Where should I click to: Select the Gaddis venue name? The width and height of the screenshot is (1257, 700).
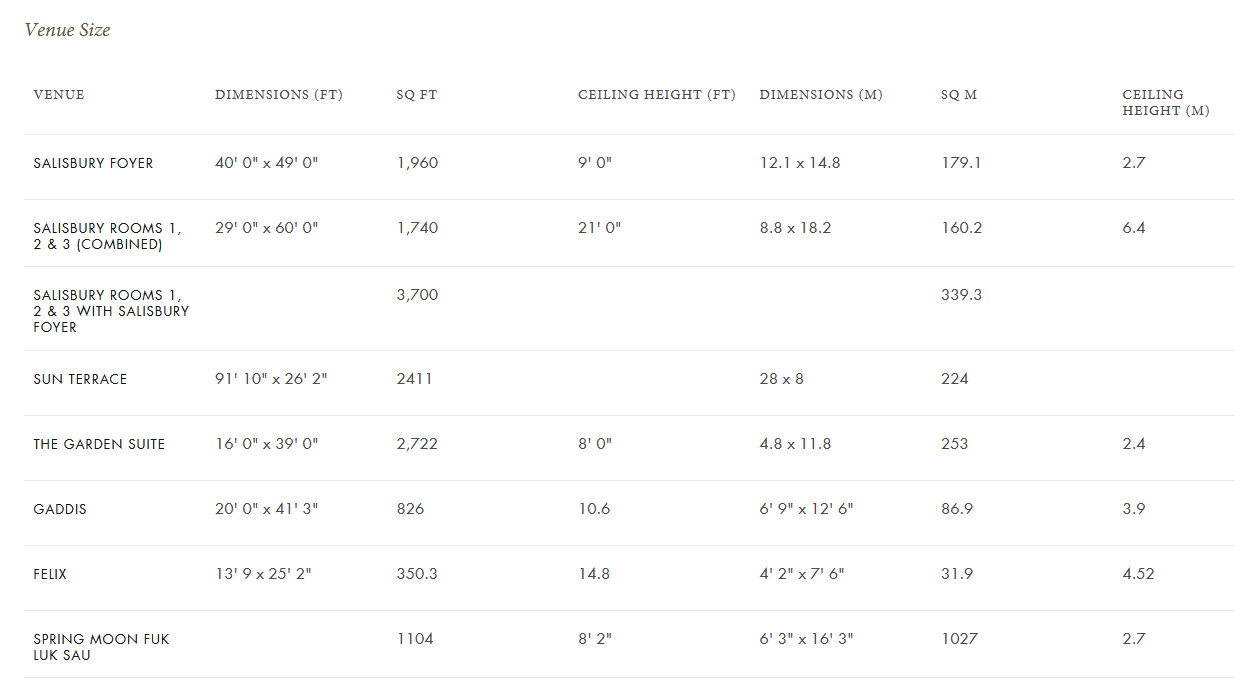pyautogui.click(x=60, y=509)
